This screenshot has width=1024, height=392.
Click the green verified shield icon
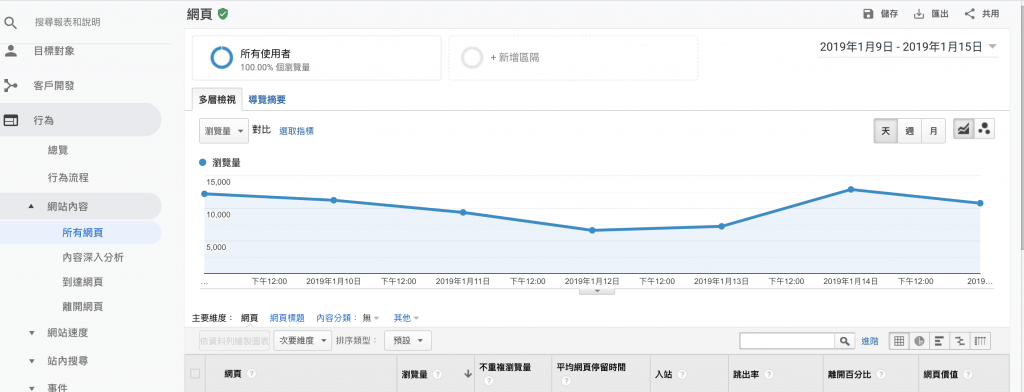click(223, 14)
